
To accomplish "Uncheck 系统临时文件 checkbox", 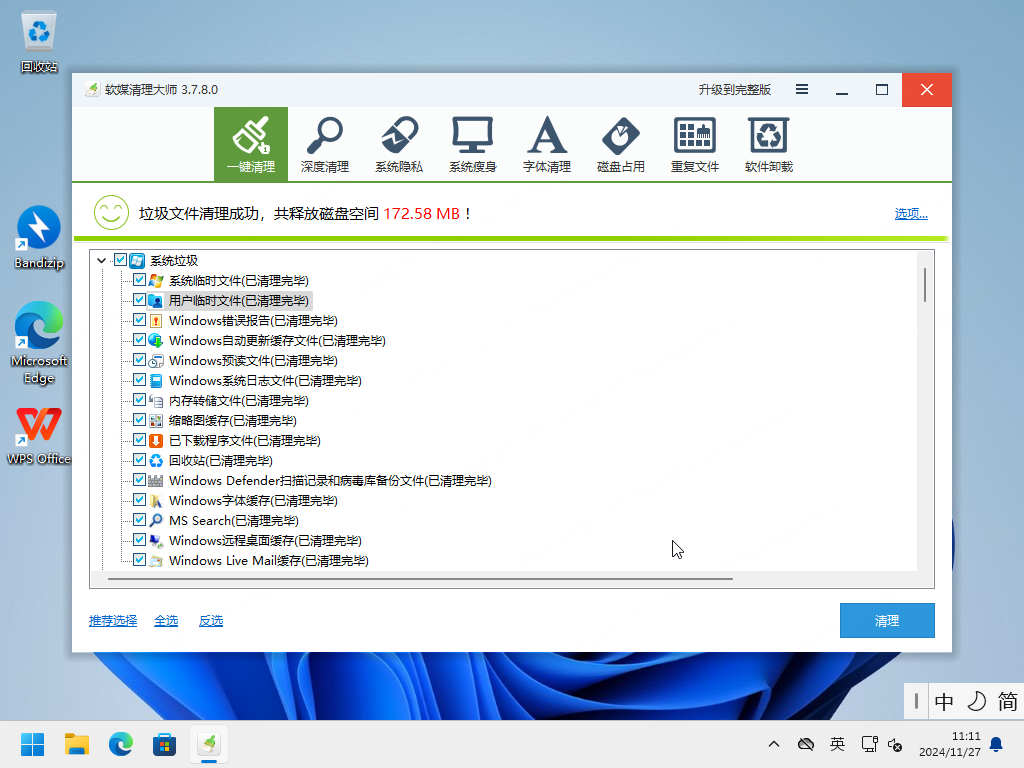I will coord(139,280).
